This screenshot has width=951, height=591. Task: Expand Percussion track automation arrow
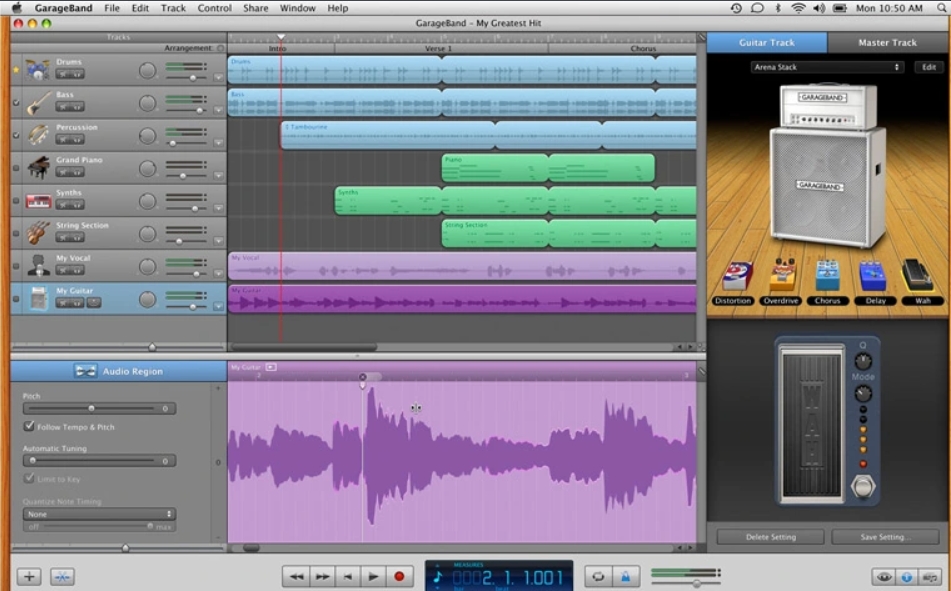pos(218,143)
